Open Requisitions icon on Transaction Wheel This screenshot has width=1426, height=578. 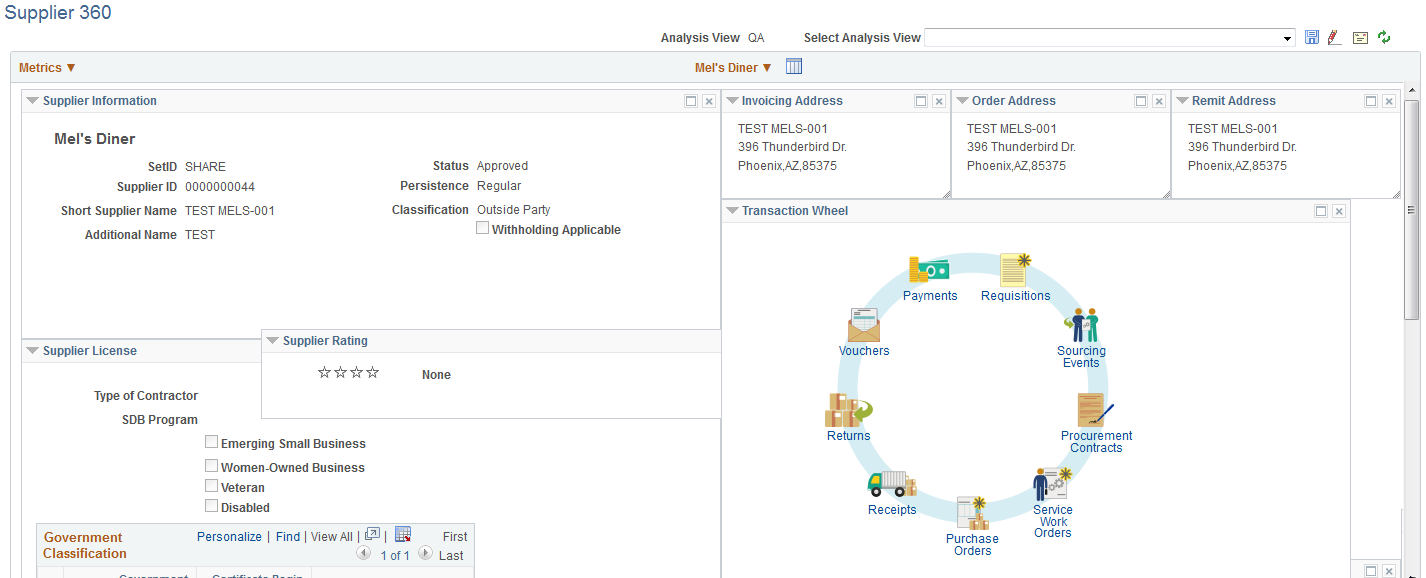(x=1015, y=270)
